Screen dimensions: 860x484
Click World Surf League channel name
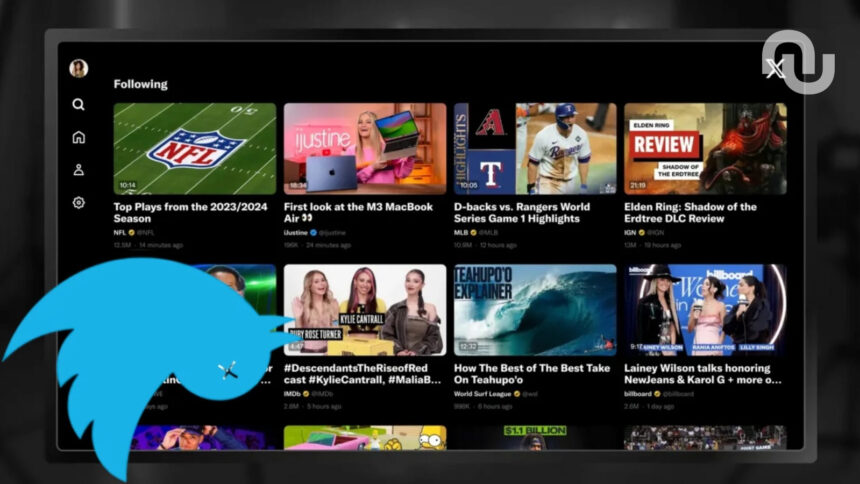pyautogui.click(x=483, y=394)
